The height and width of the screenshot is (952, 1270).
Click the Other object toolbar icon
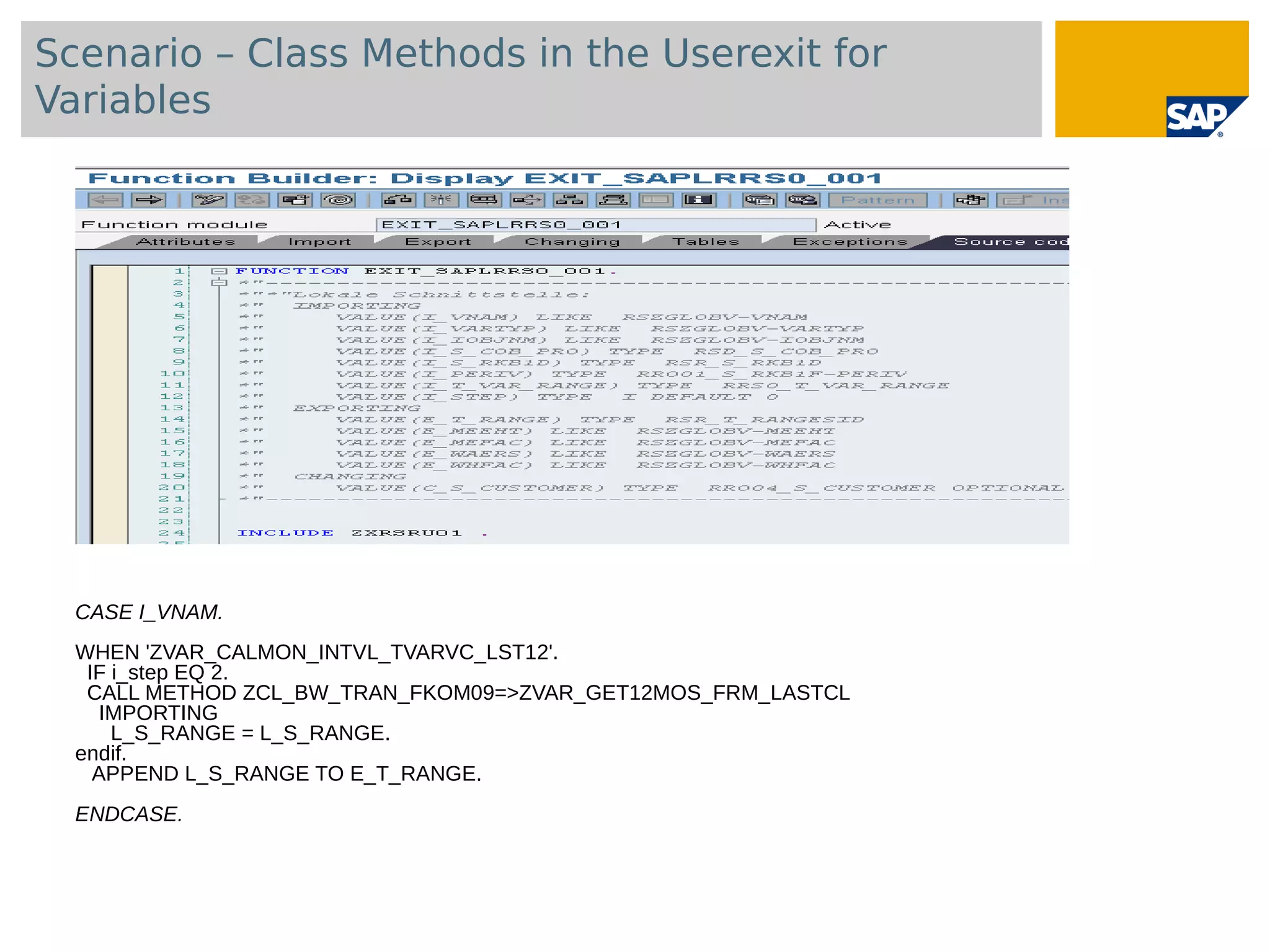click(295, 200)
